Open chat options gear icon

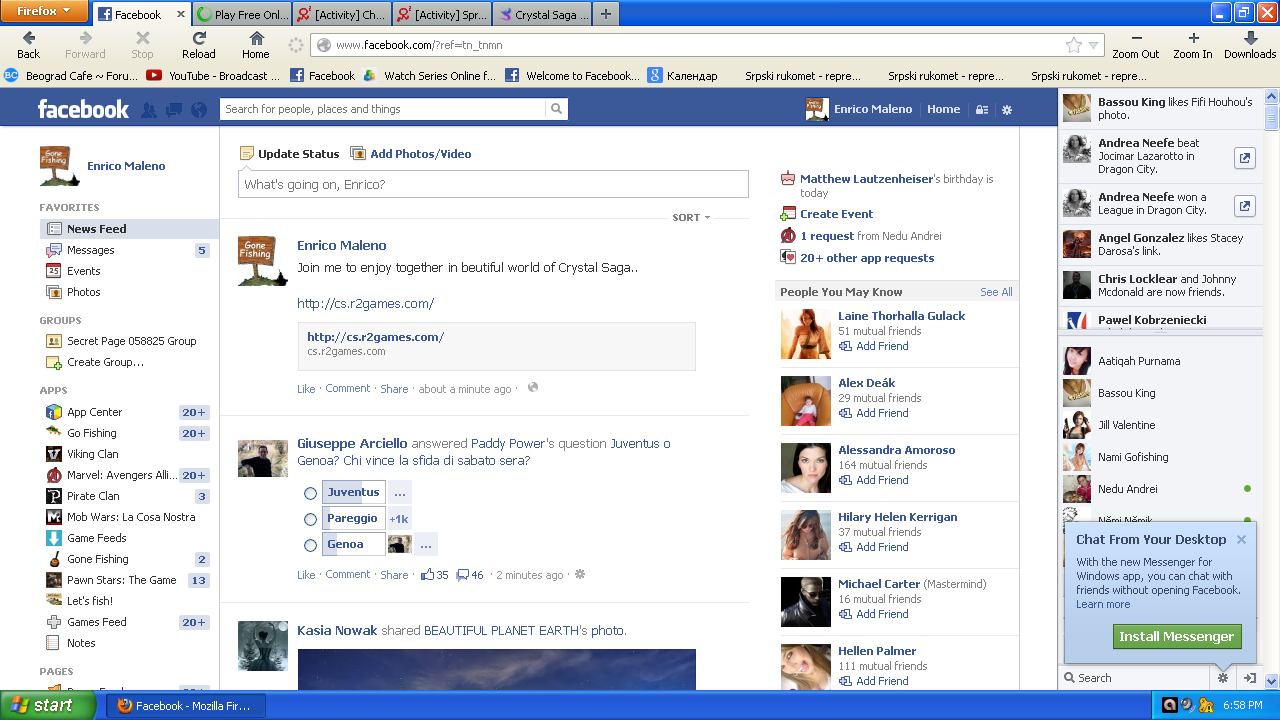[x=1222, y=678]
